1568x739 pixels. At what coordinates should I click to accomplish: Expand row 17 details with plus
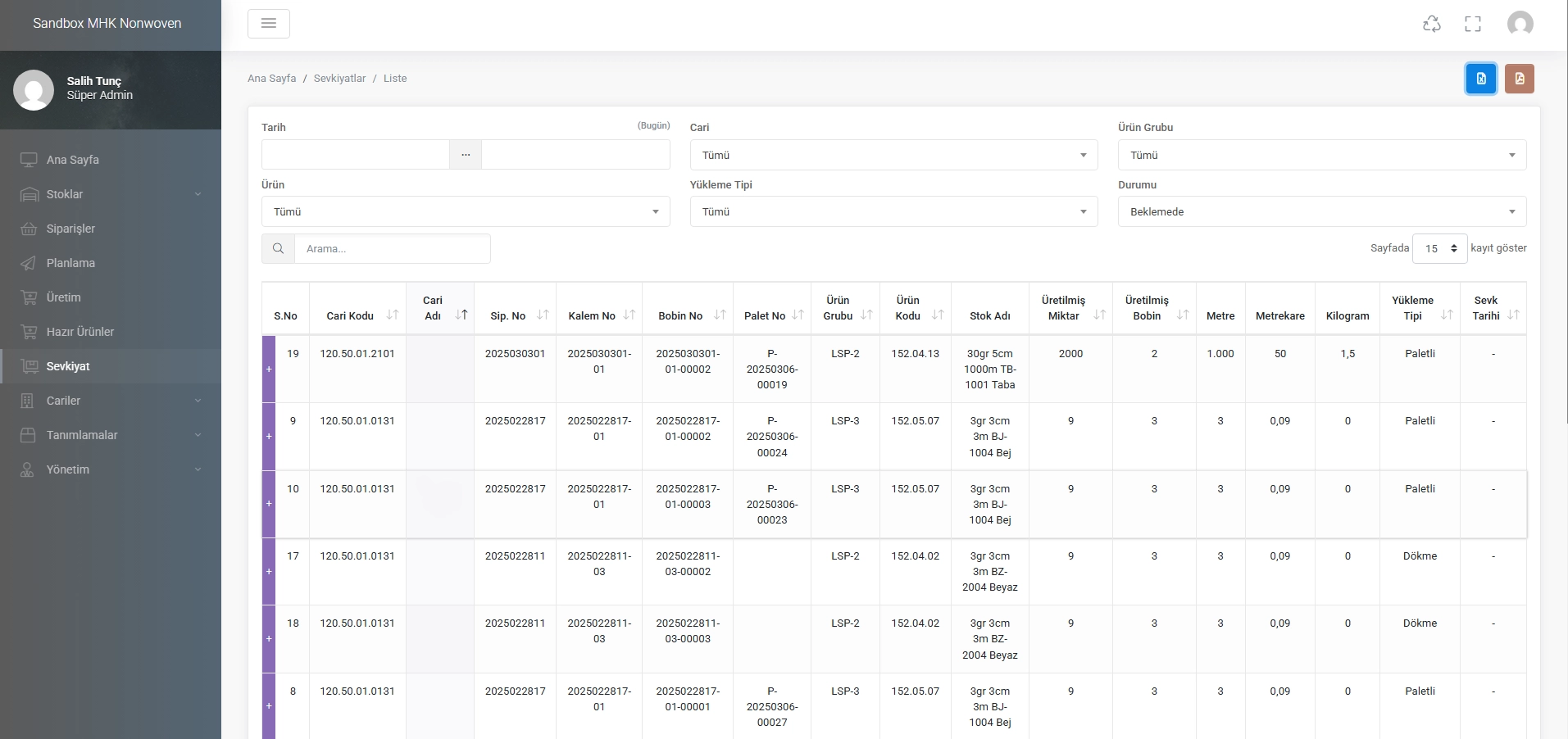click(x=269, y=572)
